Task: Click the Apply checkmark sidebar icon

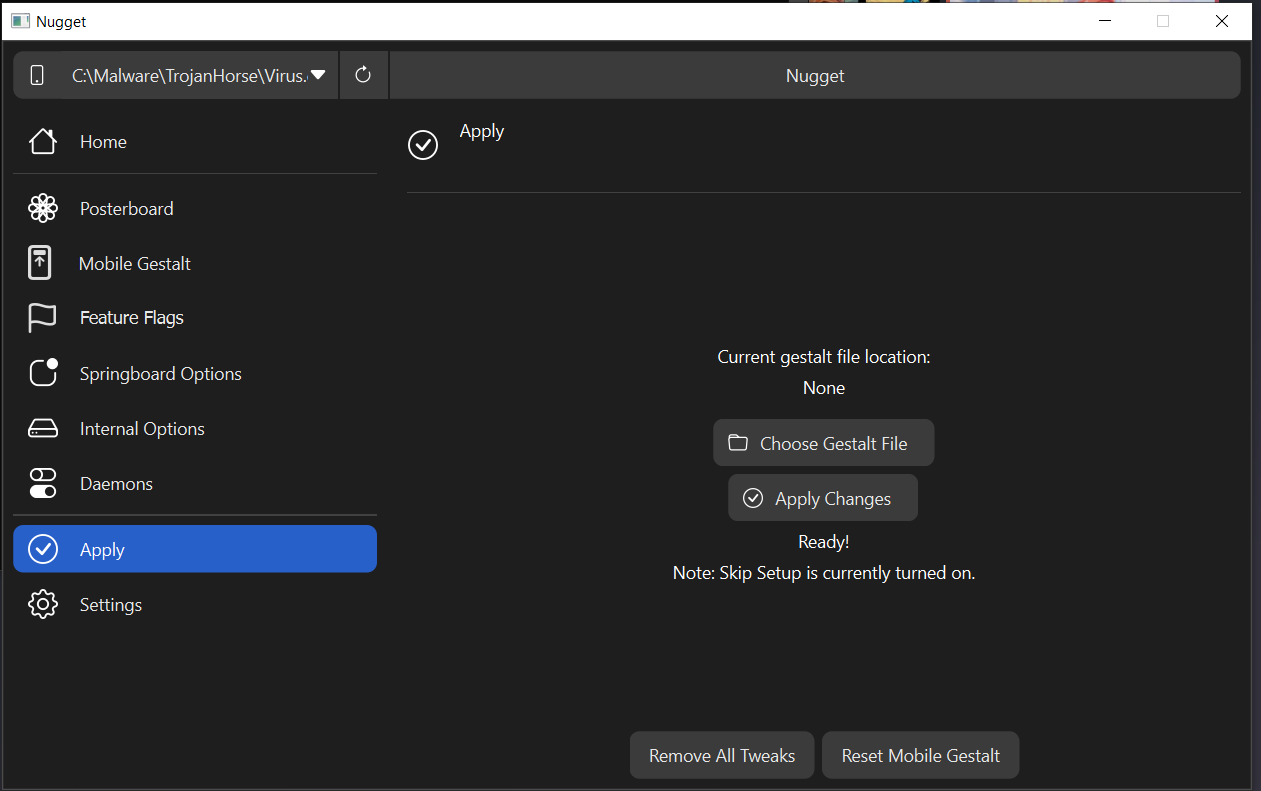Action: [43, 549]
